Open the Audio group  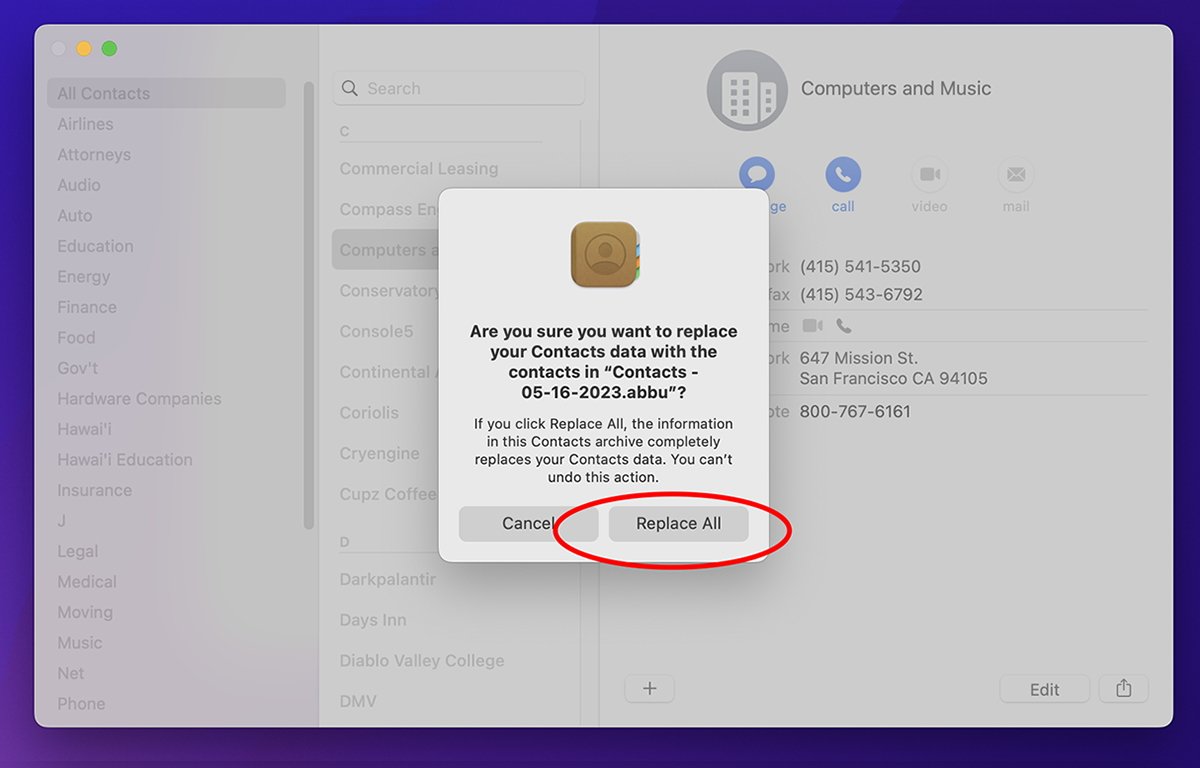pyautogui.click(x=79, y=185)
